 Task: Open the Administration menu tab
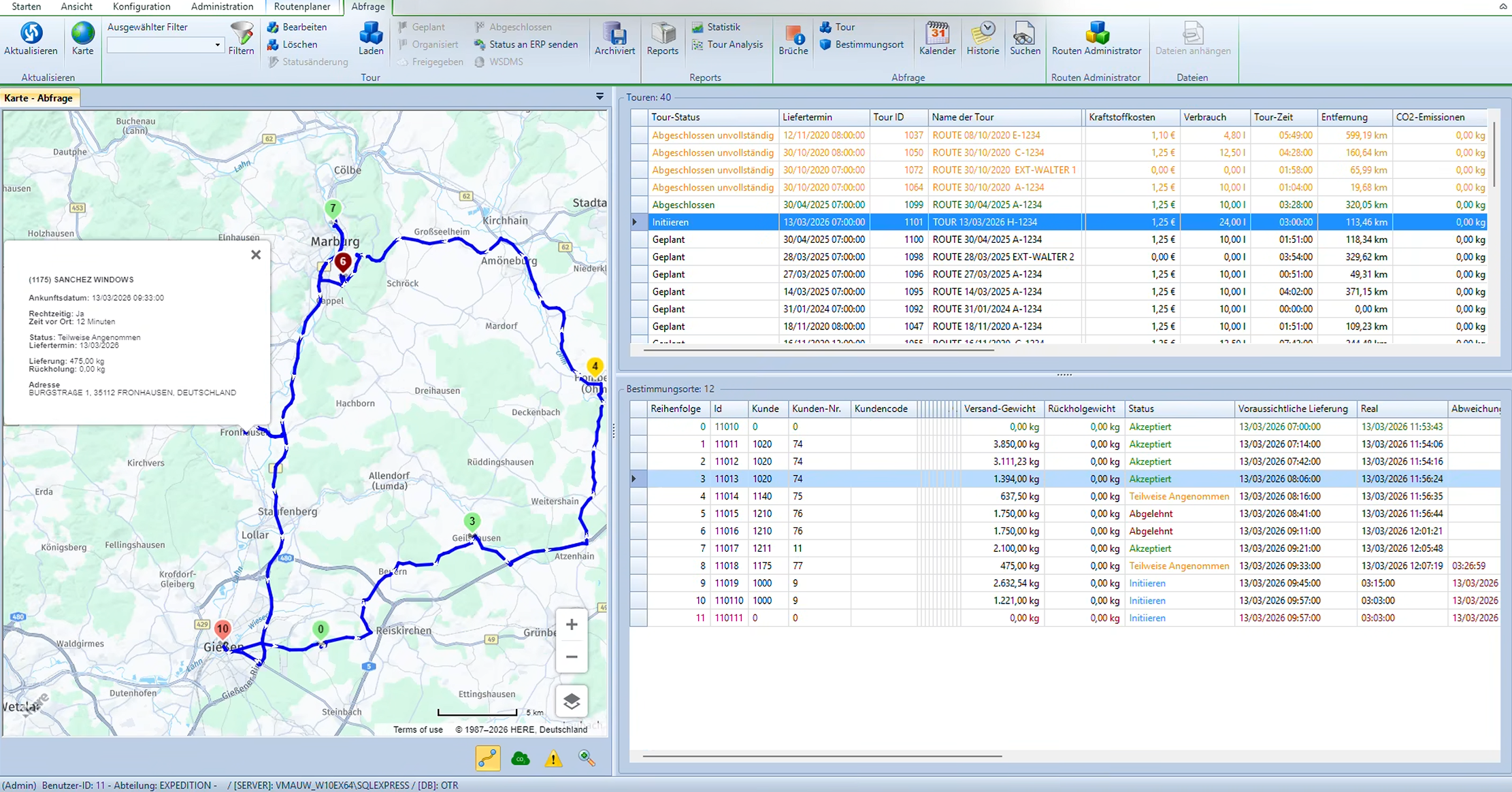pyautogui.click(x=222, y=6)
